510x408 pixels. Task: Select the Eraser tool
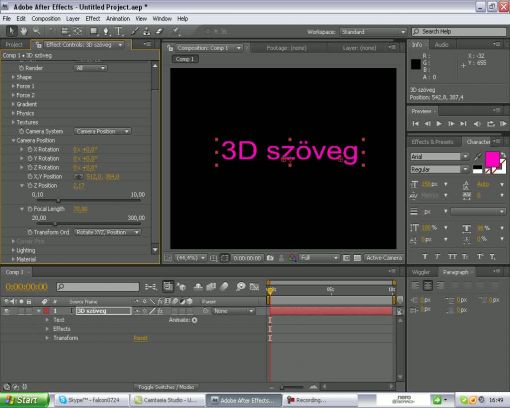coord(159,31)
